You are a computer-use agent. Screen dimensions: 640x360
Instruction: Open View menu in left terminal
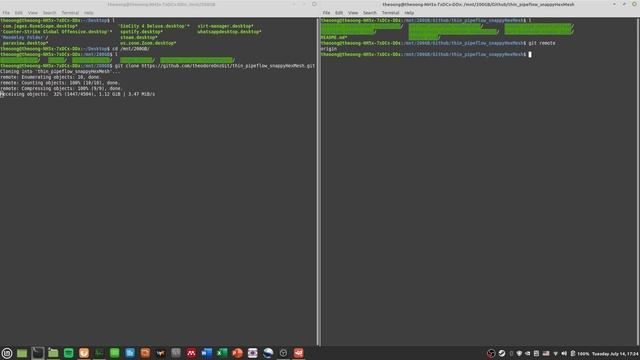point(33,13)
